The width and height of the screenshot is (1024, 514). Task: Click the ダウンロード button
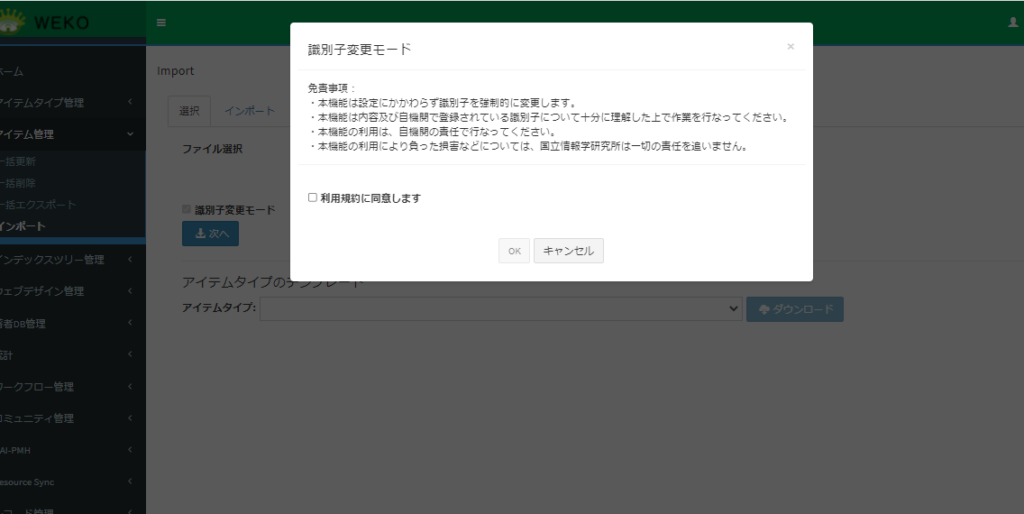(x=794, y=309)
